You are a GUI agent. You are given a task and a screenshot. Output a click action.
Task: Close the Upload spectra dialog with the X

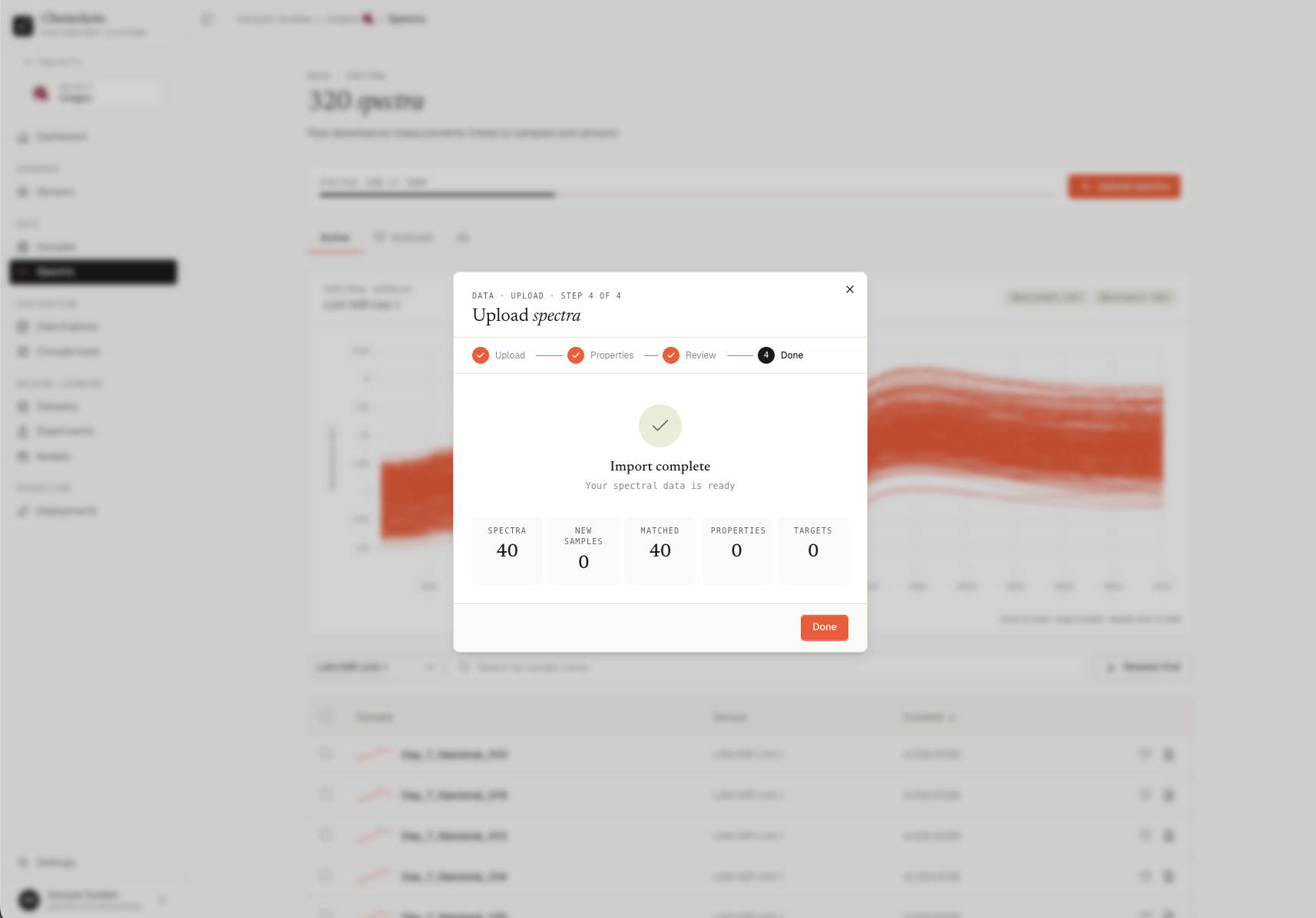click(x=849, y=289)
